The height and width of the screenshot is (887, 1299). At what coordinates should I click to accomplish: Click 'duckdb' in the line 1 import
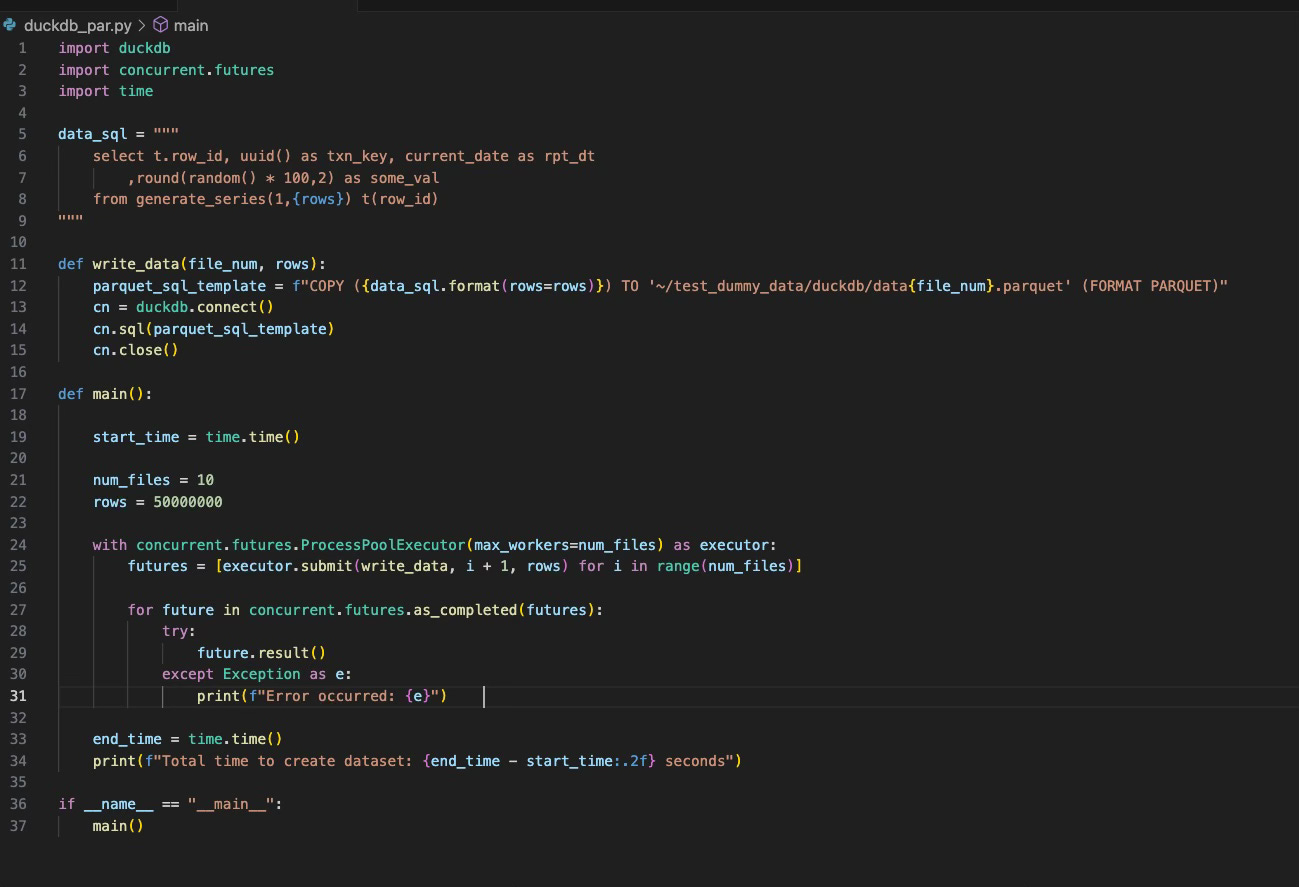145,48
